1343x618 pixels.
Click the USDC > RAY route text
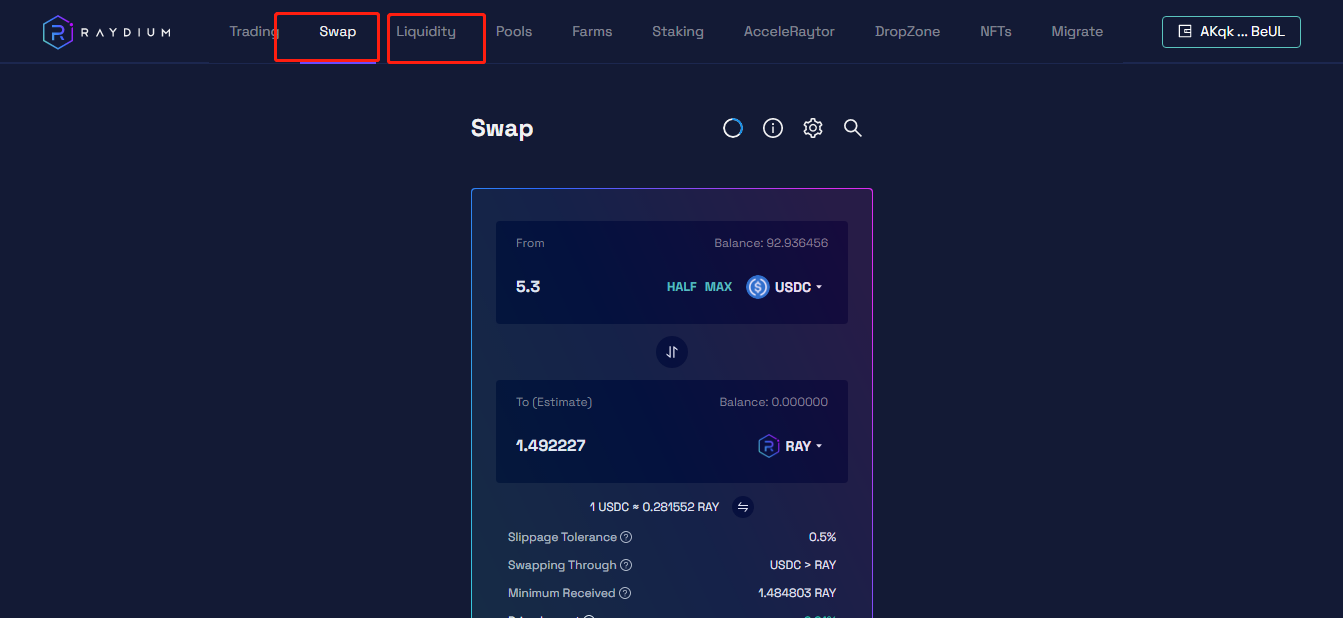pos(803,565)
